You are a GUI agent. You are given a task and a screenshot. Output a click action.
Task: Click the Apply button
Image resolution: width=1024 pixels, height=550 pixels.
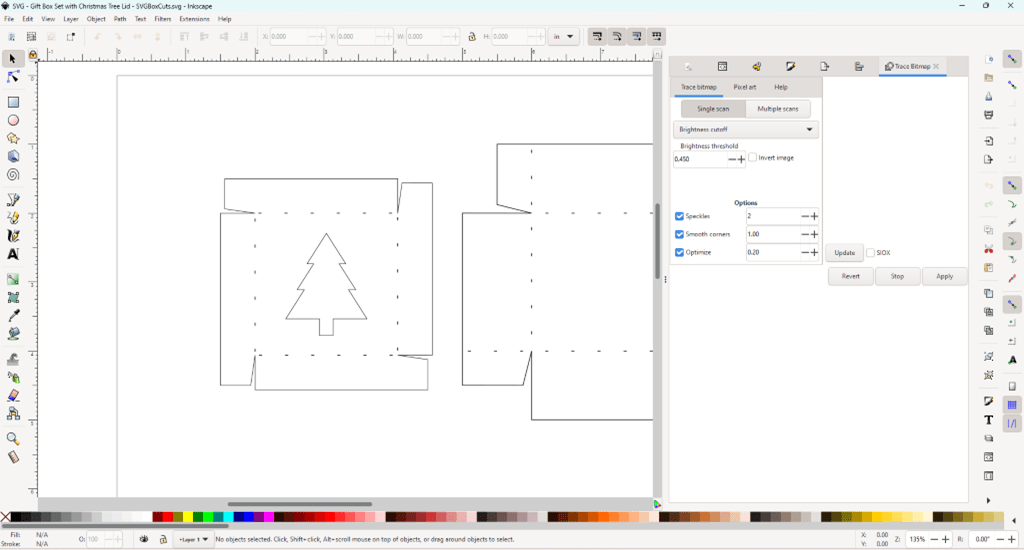(944, 276)
